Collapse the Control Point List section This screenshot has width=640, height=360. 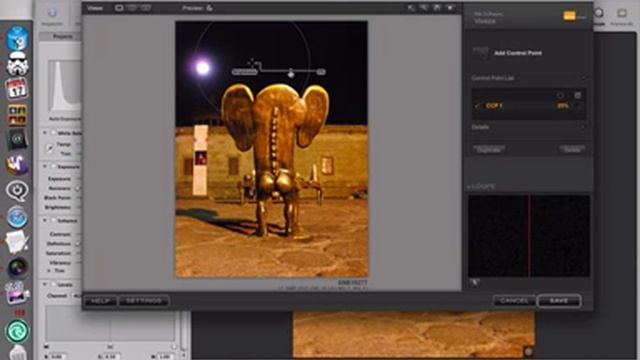pyautogui.click(x=583, y=78)
